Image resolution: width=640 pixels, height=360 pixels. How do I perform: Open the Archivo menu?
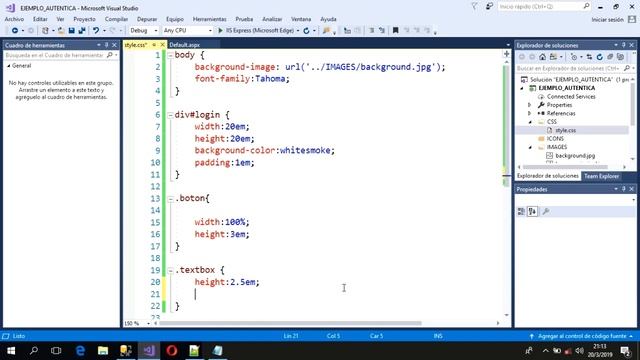pyautogui.click(x=14, y=19)
